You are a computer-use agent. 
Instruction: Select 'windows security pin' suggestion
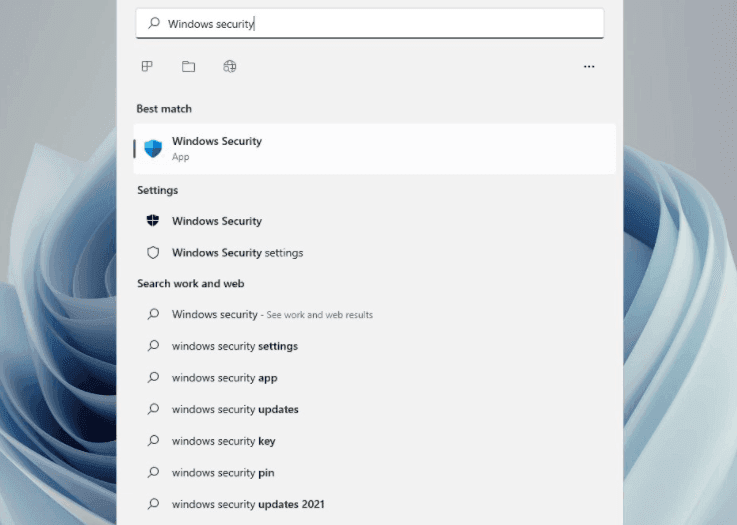375,472
